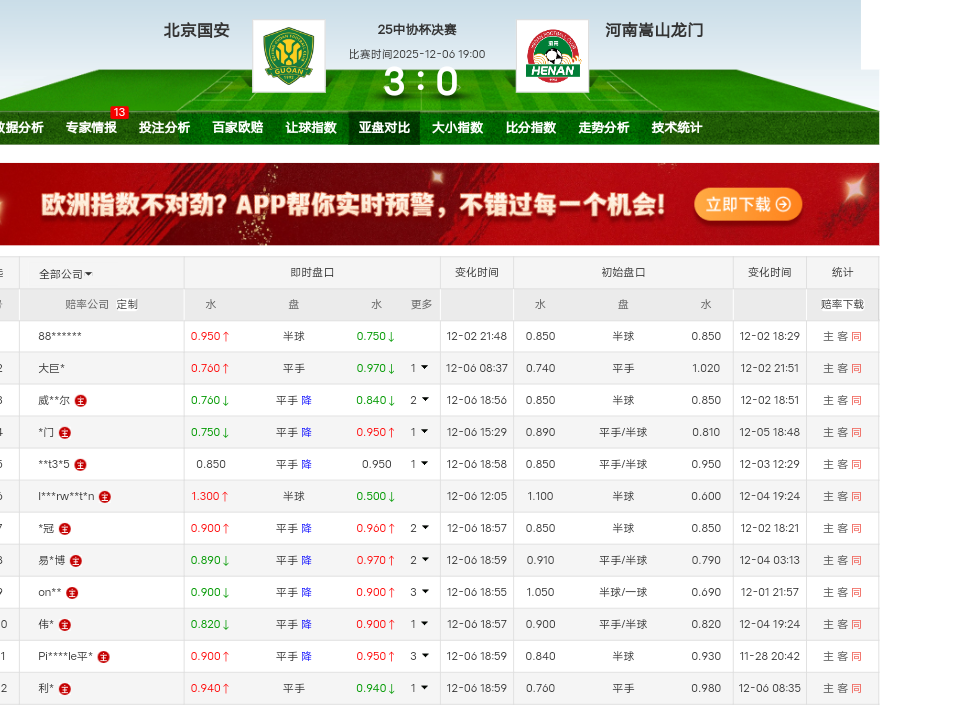Click the red 主 badge next to *门
This screenshot has width=975, height=705.
pos(65,433)
